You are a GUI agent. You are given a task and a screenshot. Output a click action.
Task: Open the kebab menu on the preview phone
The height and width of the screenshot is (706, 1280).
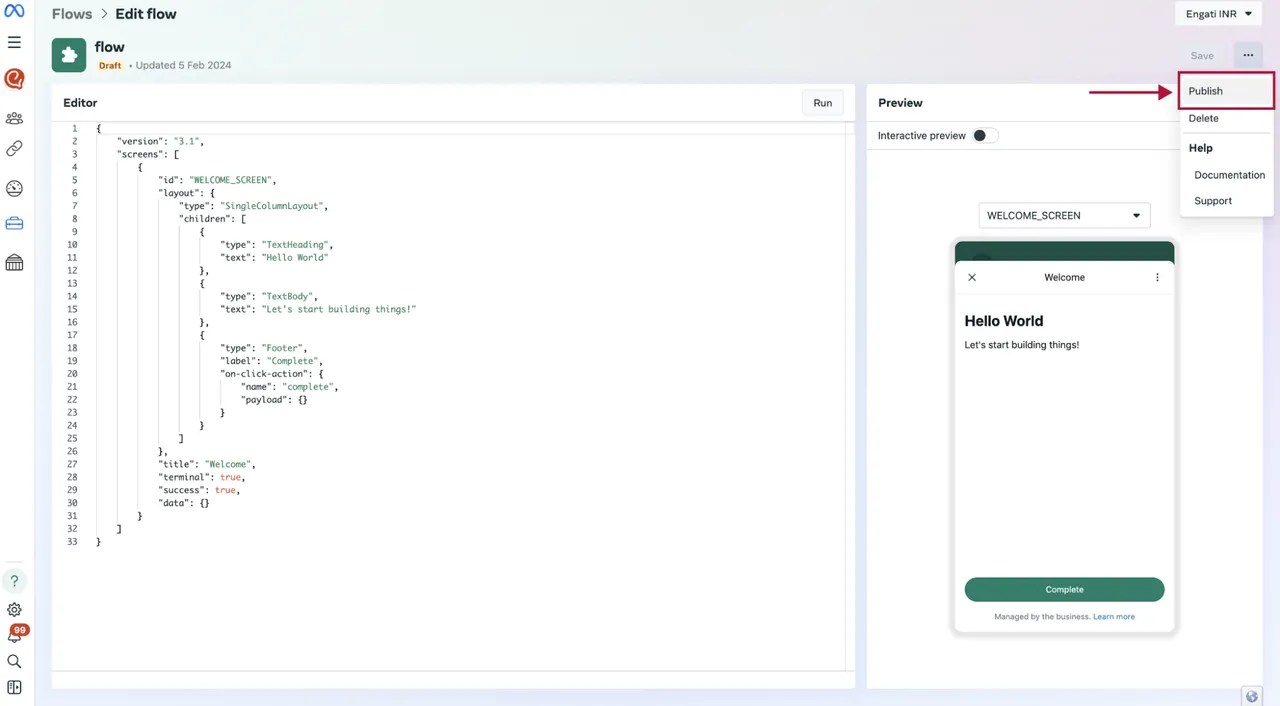point(1157,277)
